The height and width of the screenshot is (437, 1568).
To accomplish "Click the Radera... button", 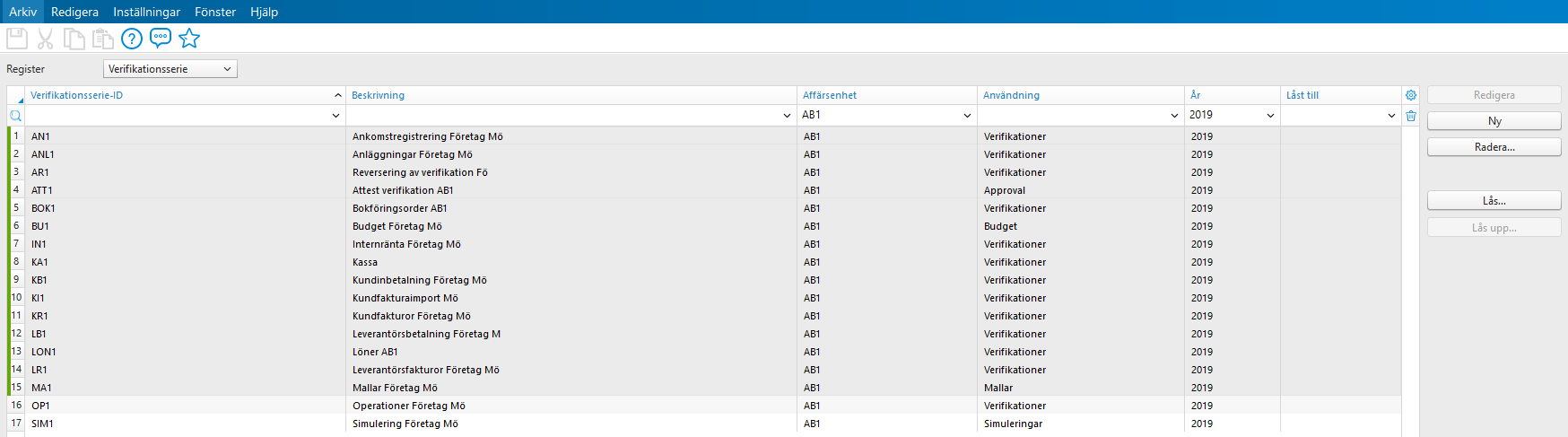I will [x=1494, y=147].
